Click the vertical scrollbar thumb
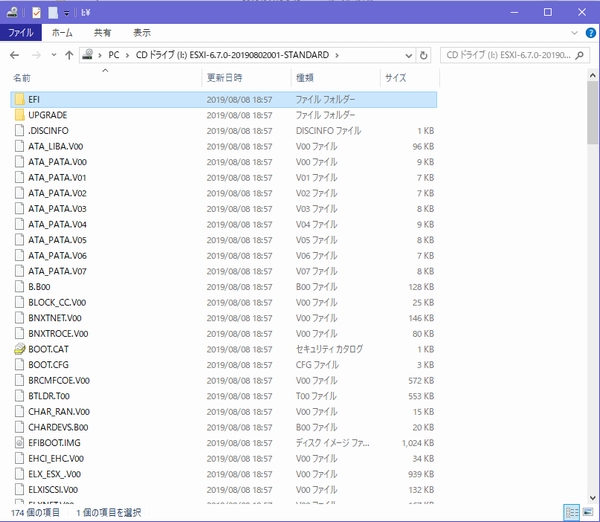600x522 pixels. (x=593, y=113)
